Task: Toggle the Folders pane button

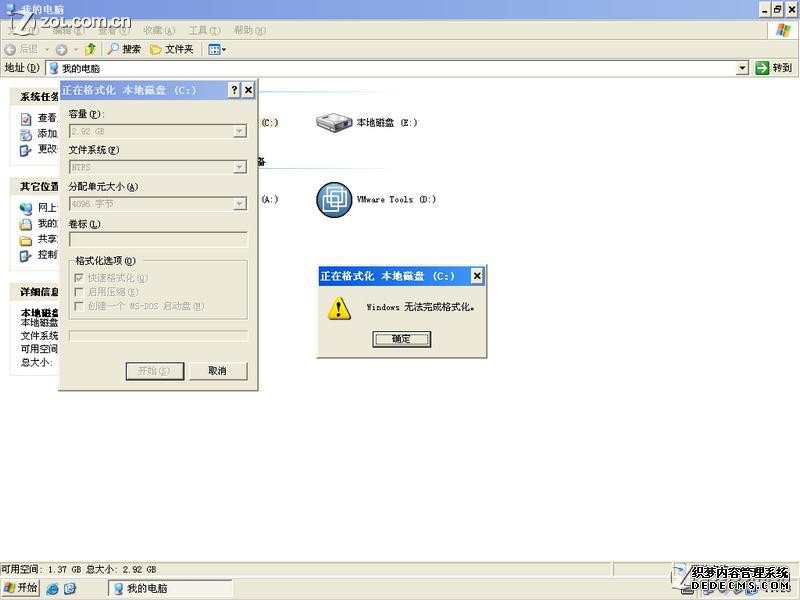Action: tap(172, 49)
